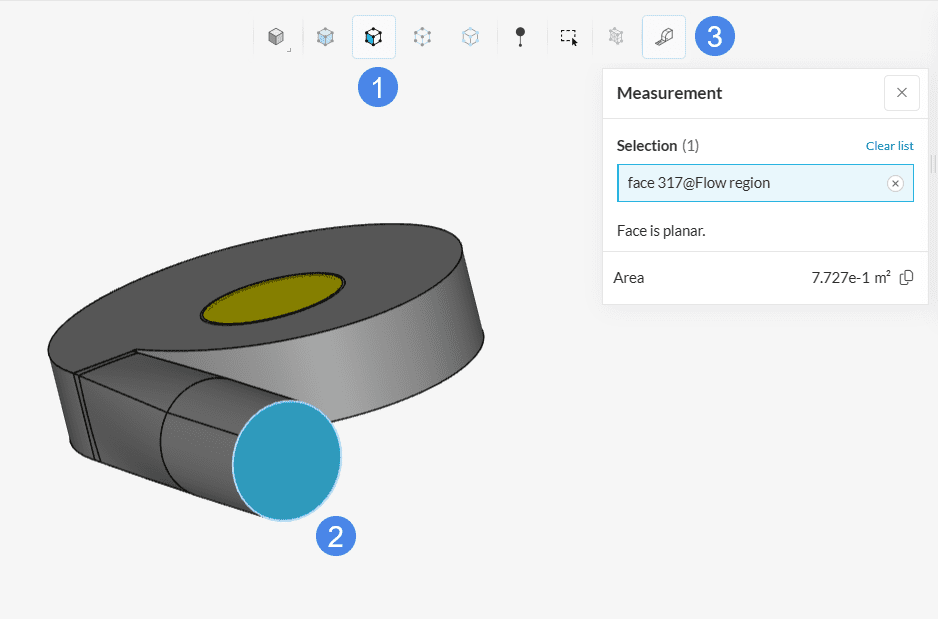
Task: Click the Area value 7.727e-1 m²
Action: point(850,278)
